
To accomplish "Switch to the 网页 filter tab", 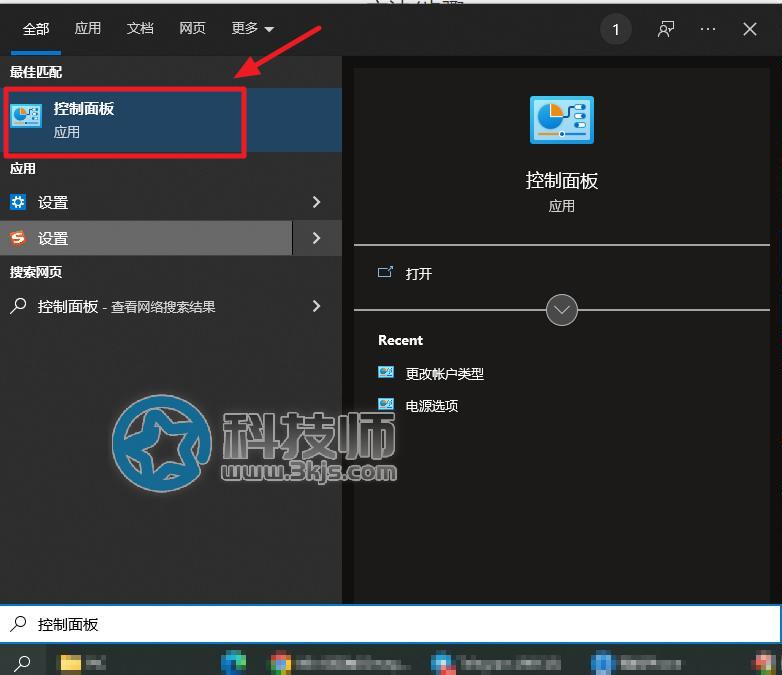I will (x=192, y=28).
